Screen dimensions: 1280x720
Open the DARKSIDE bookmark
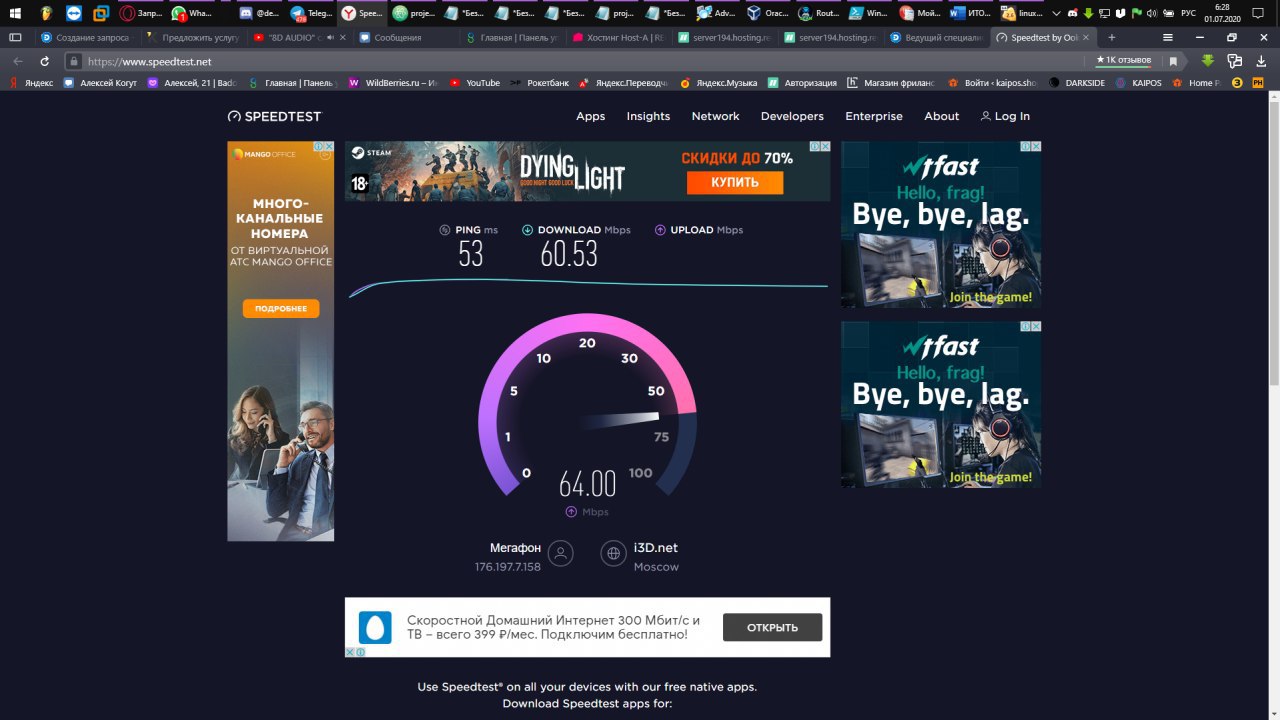pyautogui.click(x=1077, y=83)
